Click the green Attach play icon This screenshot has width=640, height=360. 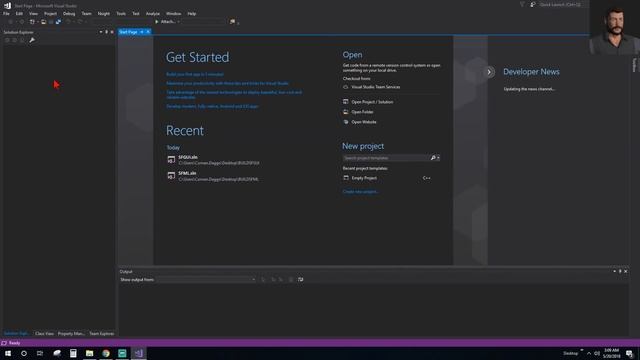pos(157,22)
